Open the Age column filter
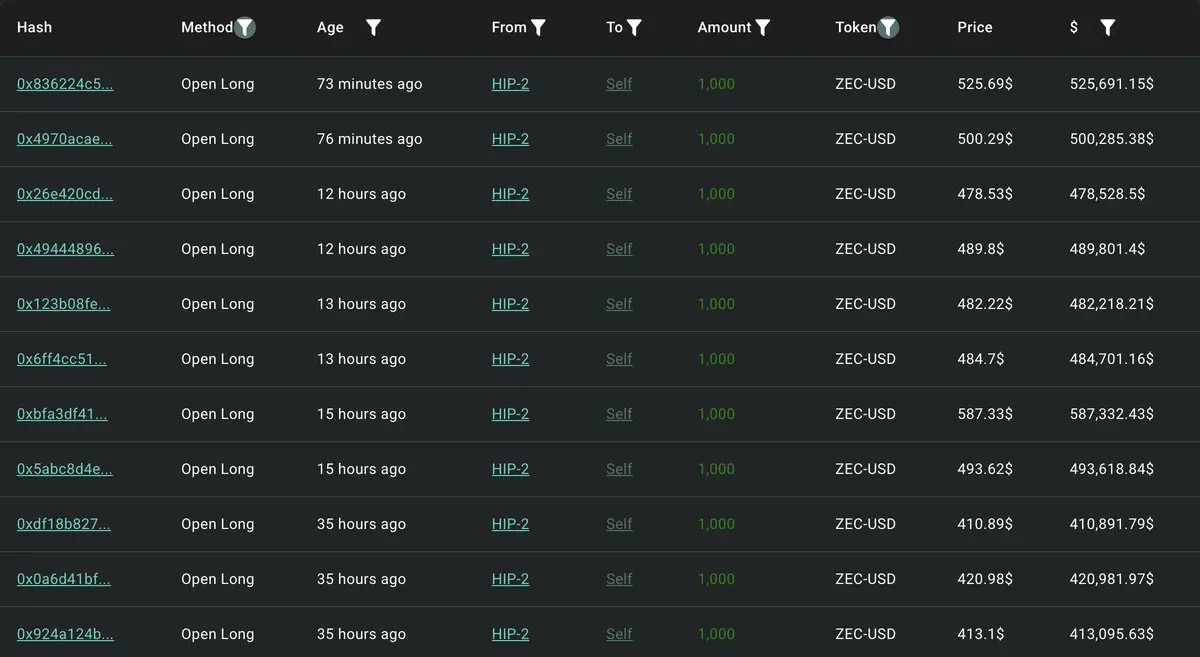Image resolution: width=1200 pixels, height=657 pixels. click(x=373, y=28)
